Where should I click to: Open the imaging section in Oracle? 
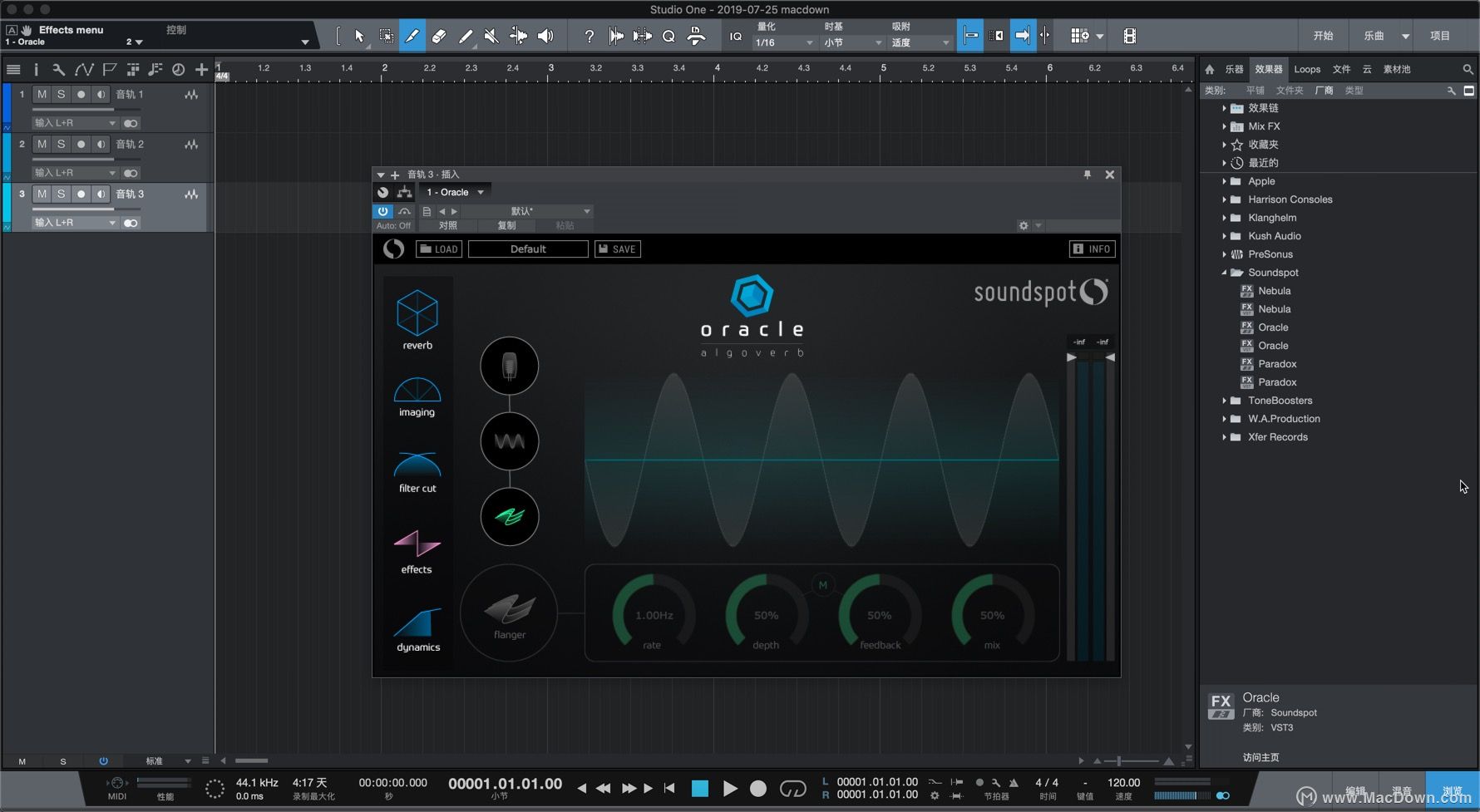[x=417, y=391]
